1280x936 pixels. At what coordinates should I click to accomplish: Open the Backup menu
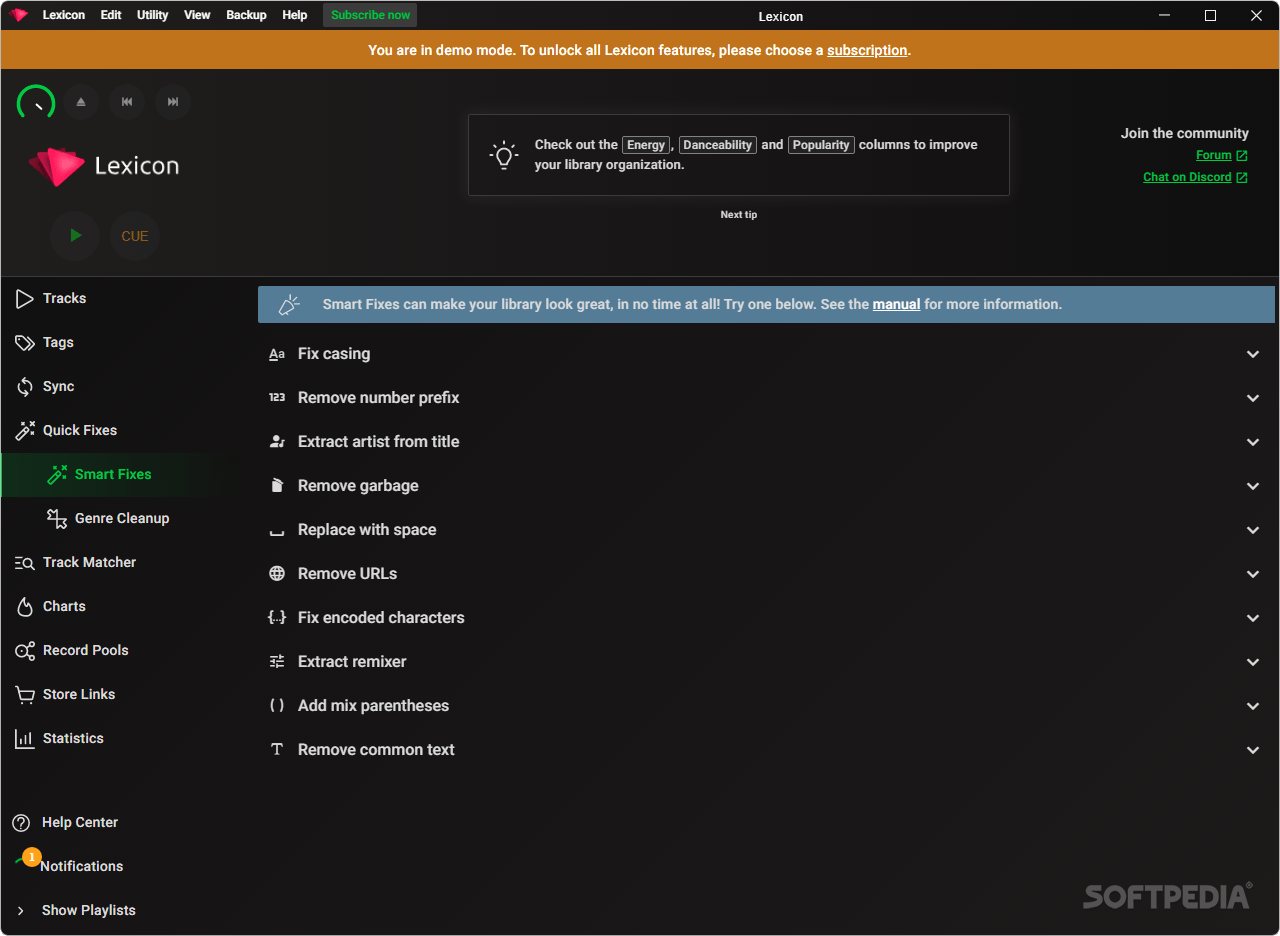point(246,15)
